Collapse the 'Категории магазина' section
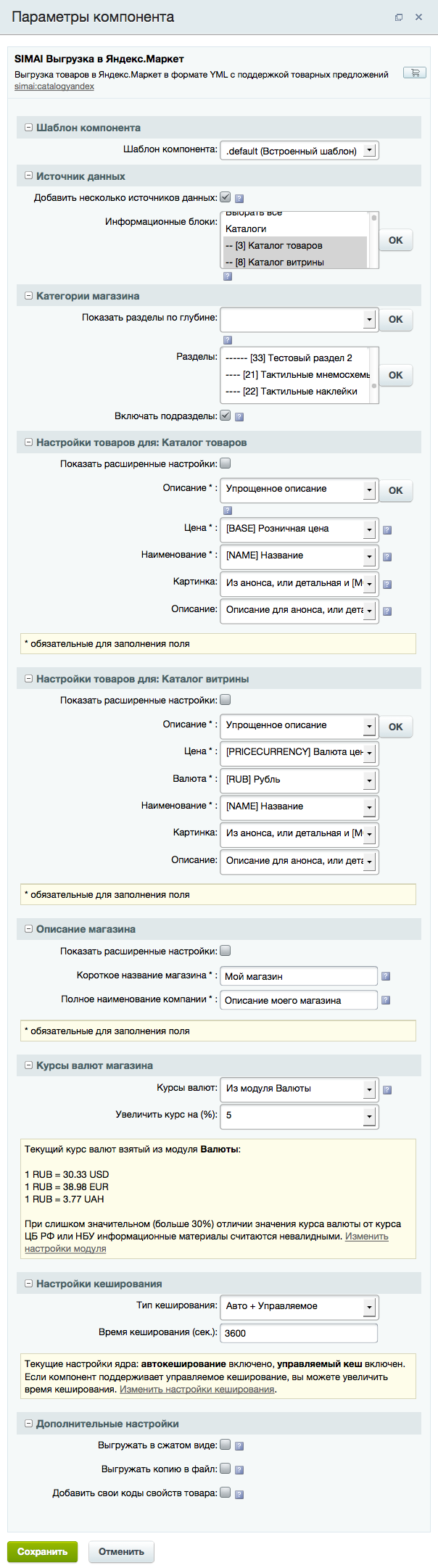 29,295
